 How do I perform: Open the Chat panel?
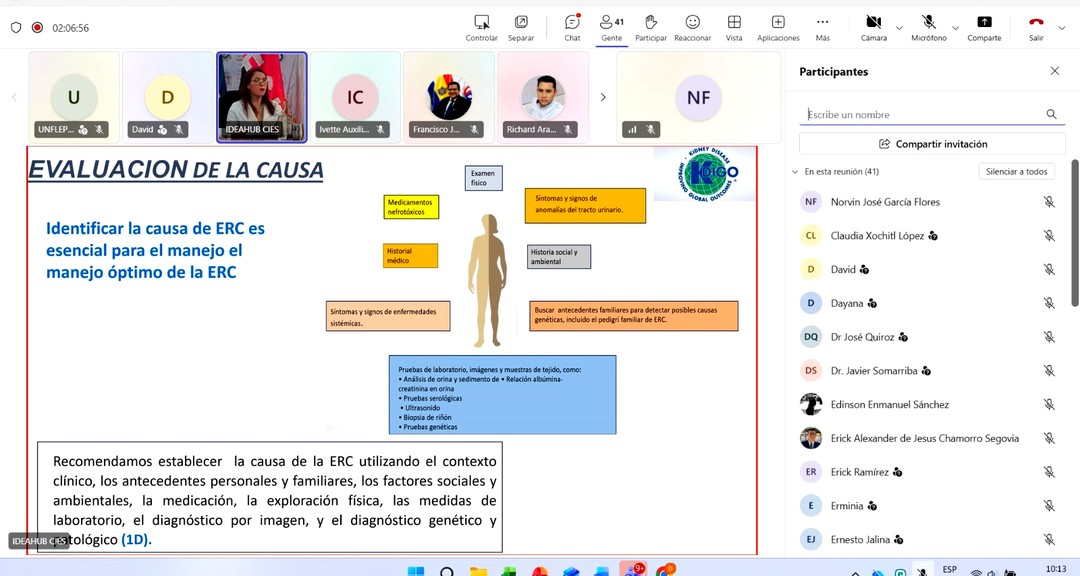[x=572, y=26]
